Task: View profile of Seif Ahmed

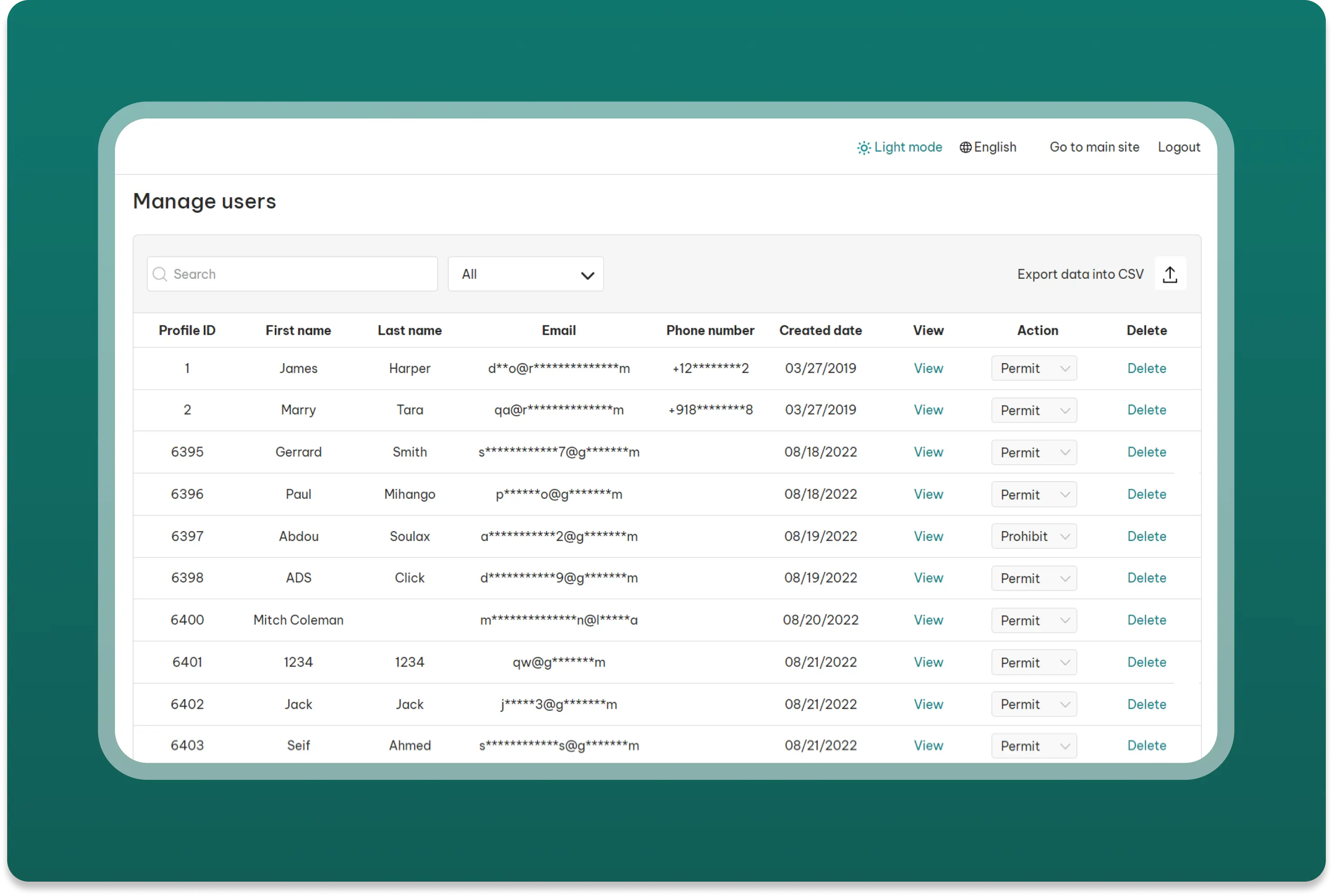Action: [x=928, y=745]
